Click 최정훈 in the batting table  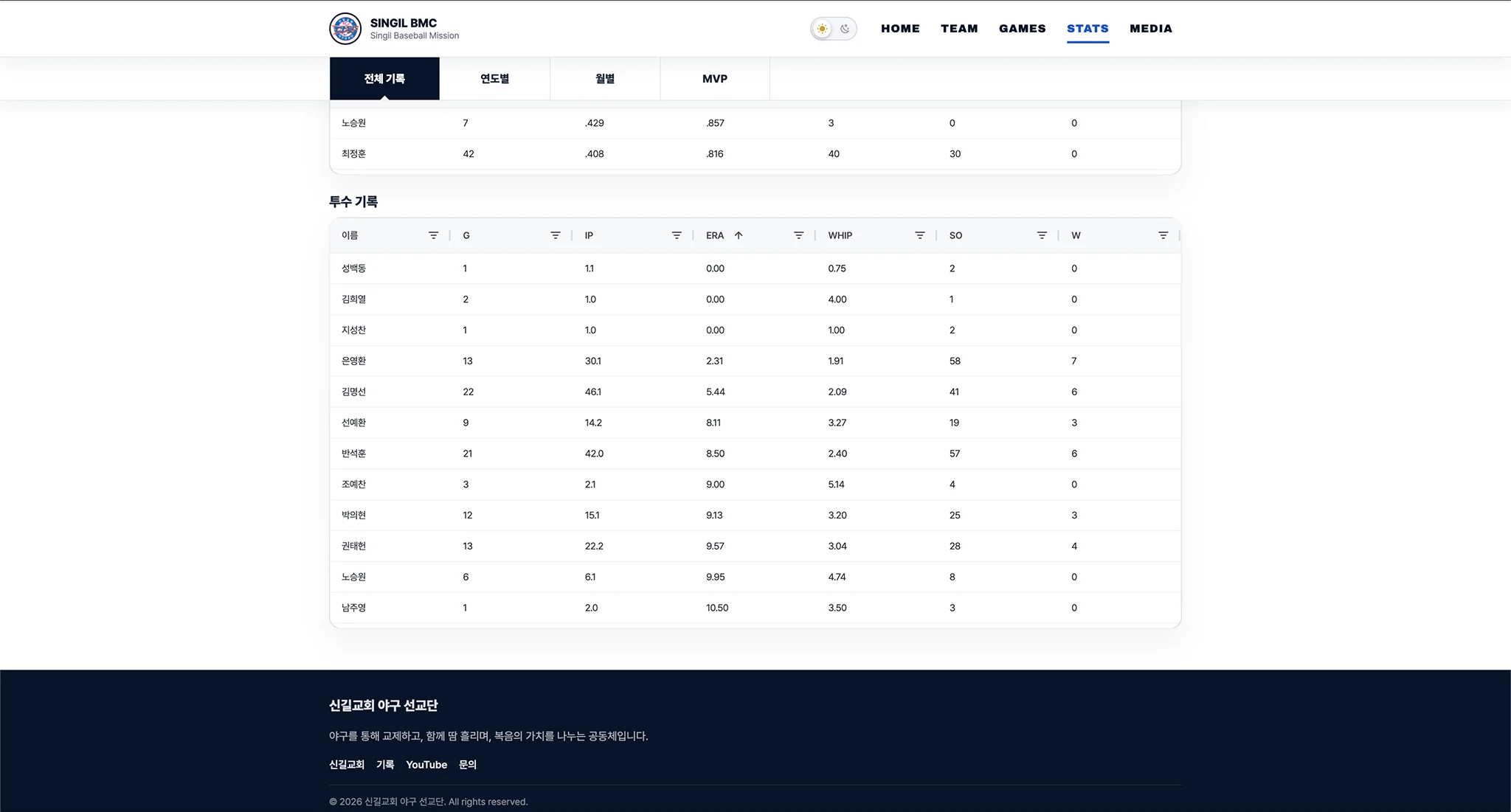click(x=353, y=154)
